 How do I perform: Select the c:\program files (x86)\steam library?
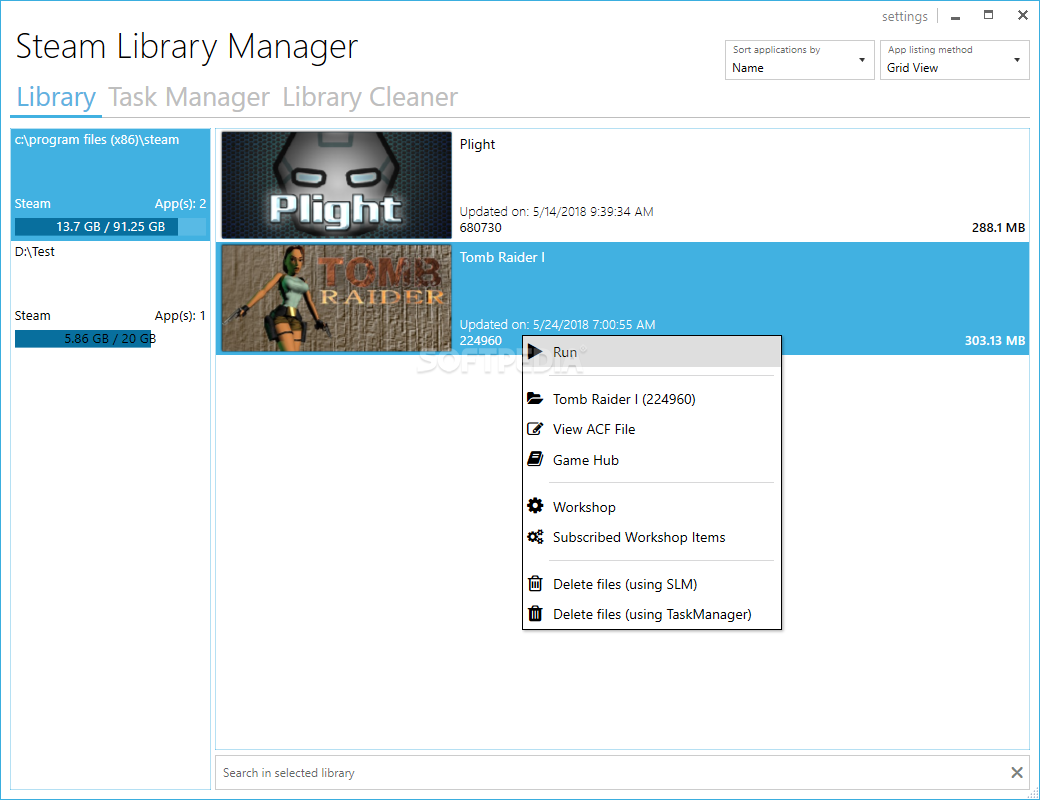tap(110, 184)
